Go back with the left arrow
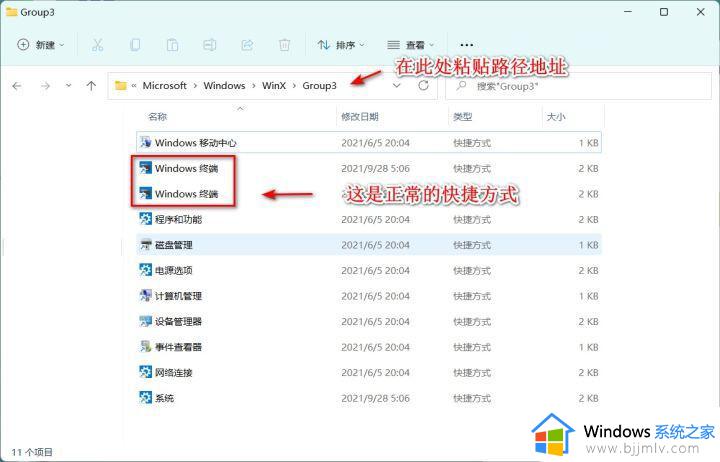The height and width of the screenshot is (462, 720). tap(17, 86)
